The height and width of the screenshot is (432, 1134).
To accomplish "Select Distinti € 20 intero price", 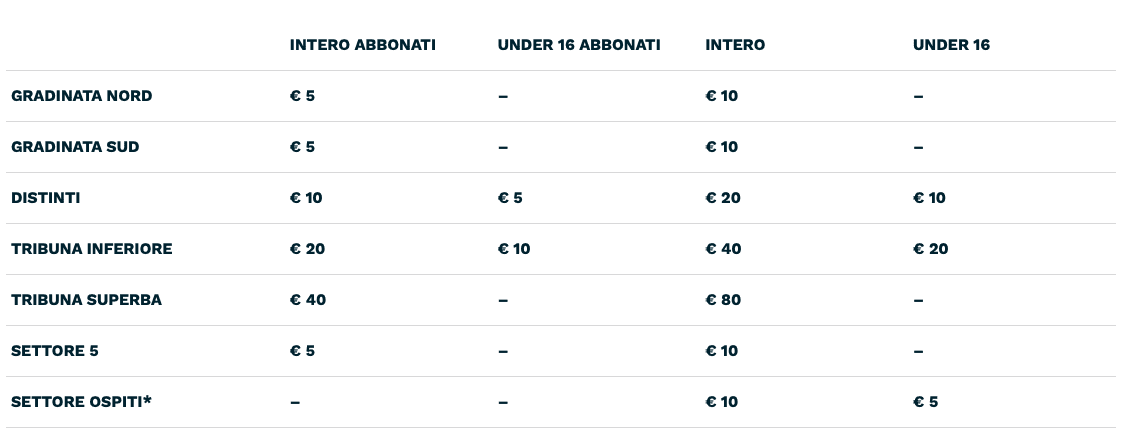I will click(723, 198).
